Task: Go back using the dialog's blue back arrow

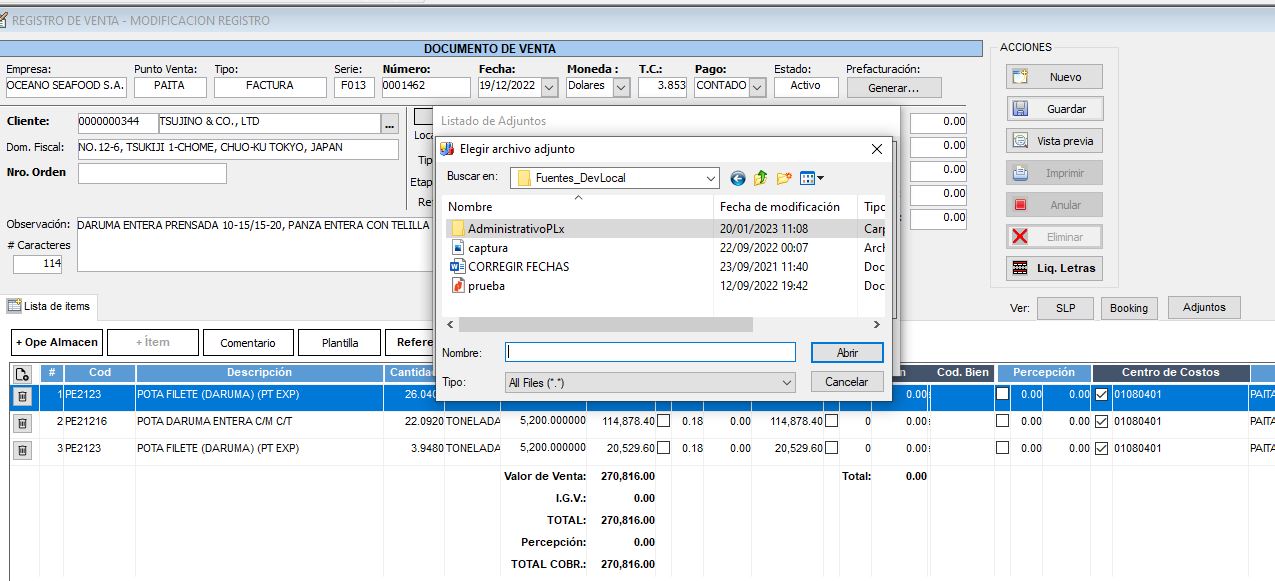Action: coord(738,178)
